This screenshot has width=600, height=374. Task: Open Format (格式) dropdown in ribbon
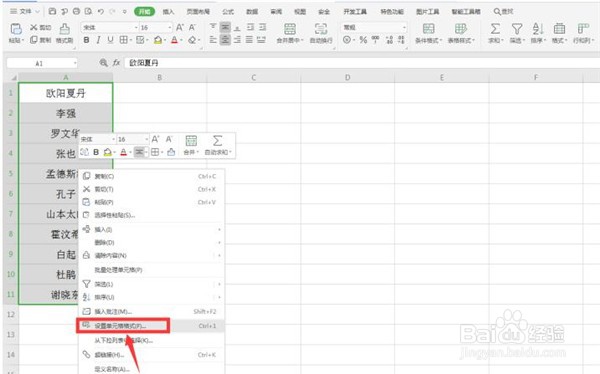coord(559,33)
